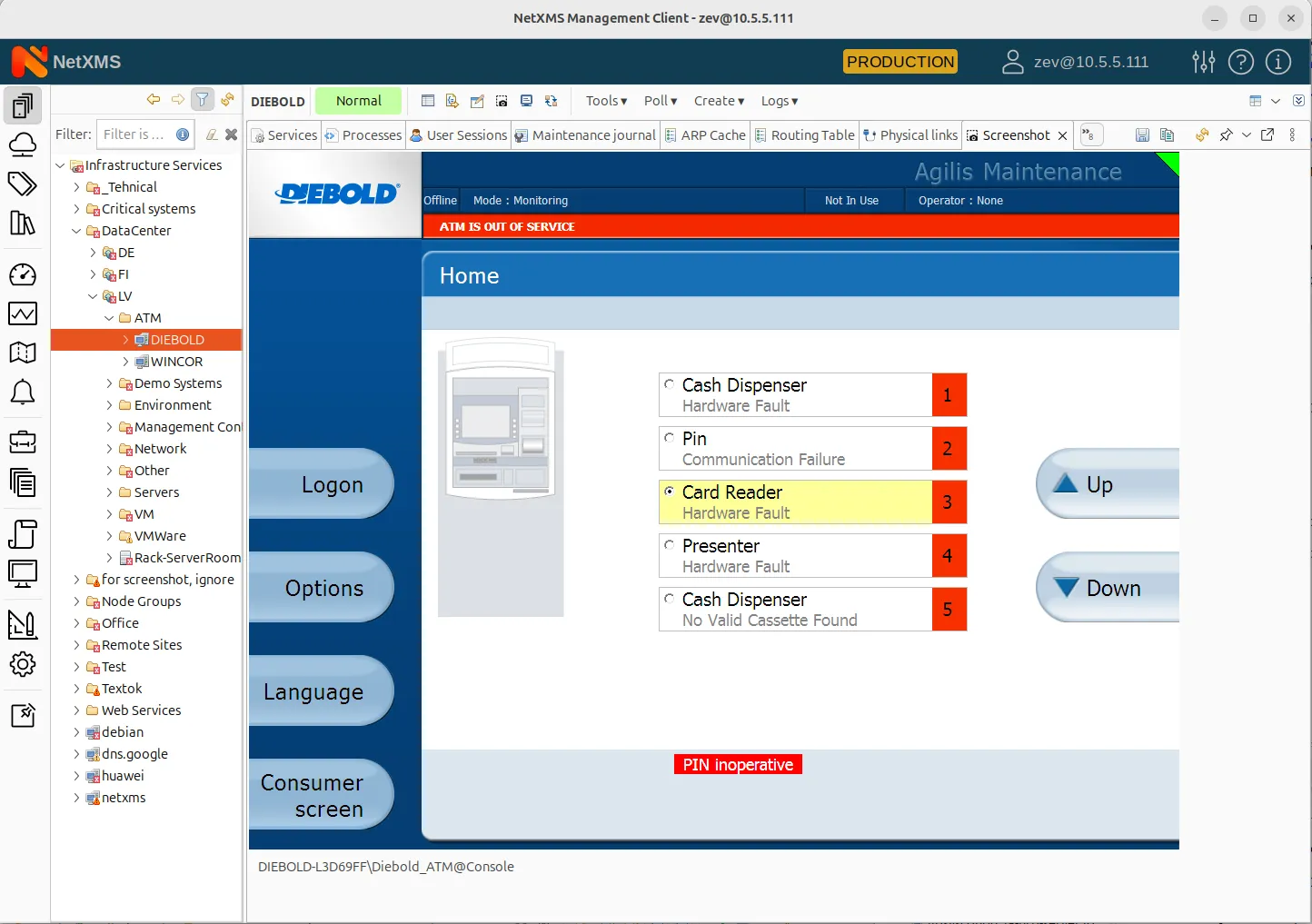1312x924 pixels.
Task: Select the Presenter Hardware Fault radio button
Action: (x=671, y=544)
